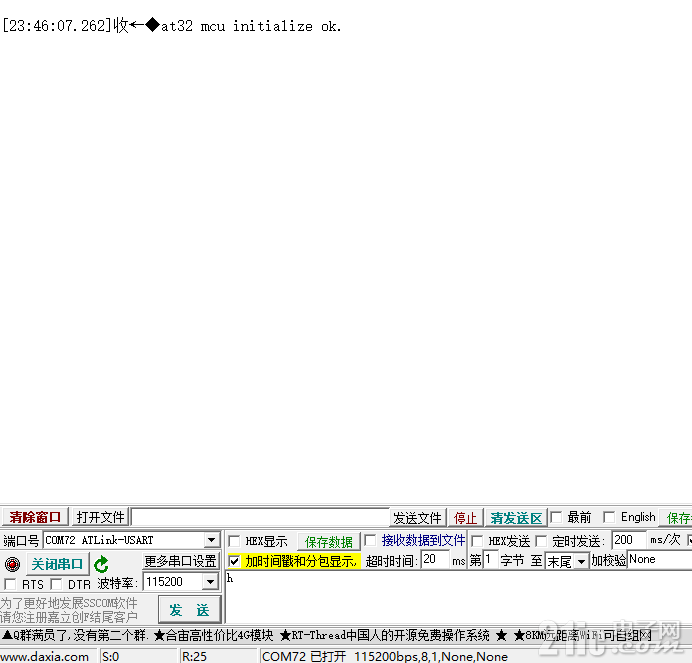Open a file with 打开文件 button
The width and height of the screenshot is (692, 663).
[100, 517]
